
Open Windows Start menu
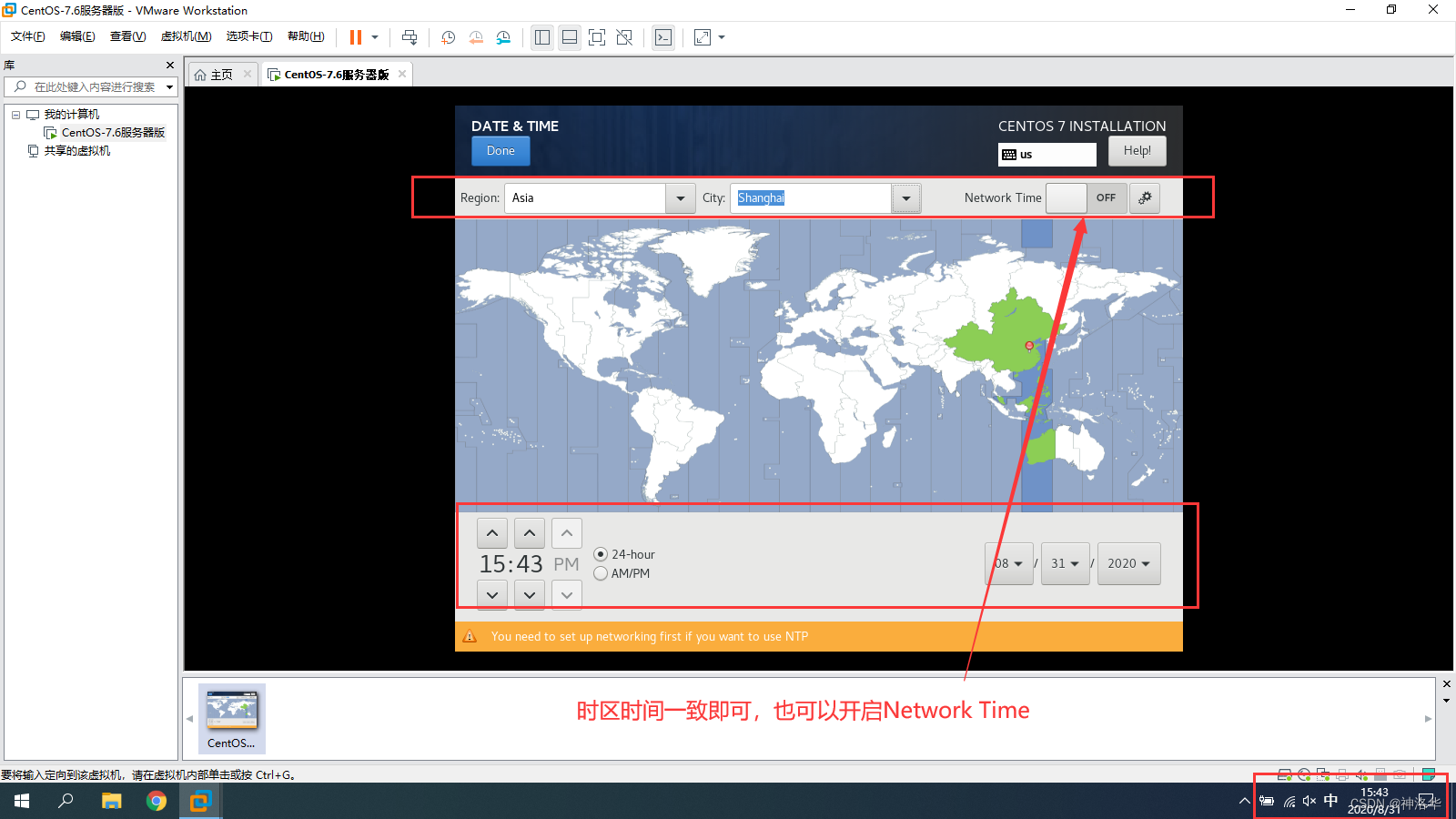(x=22, y=801)
